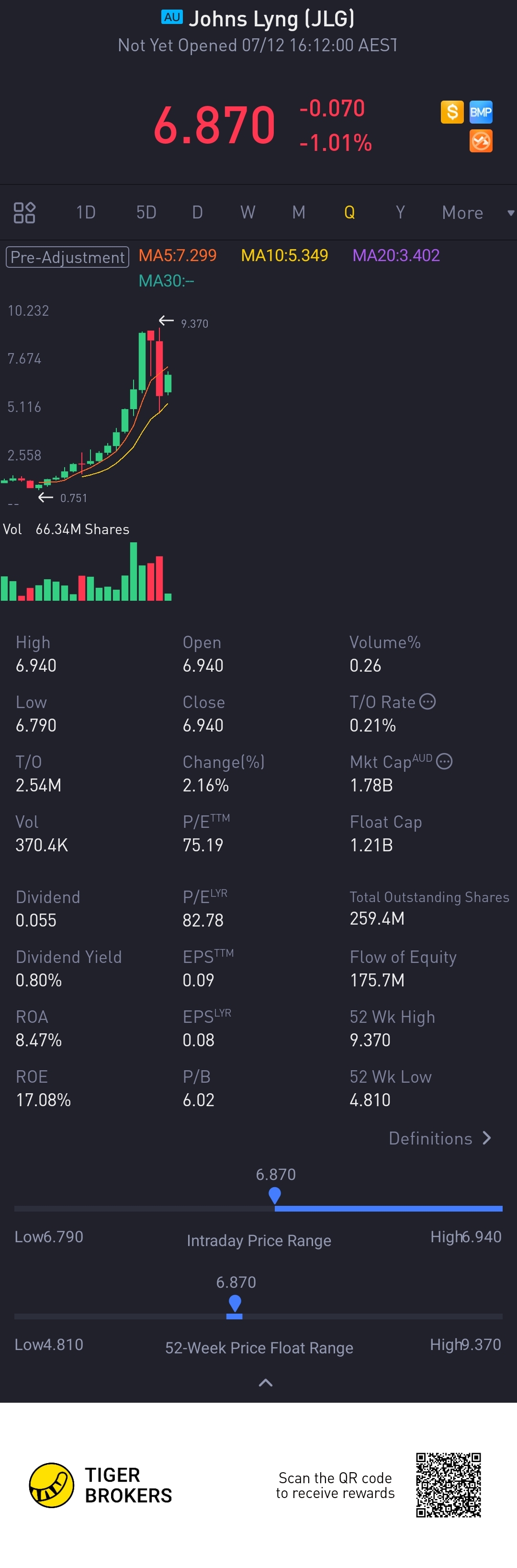Tap the ROE 17.08% value

(43, 1100)
